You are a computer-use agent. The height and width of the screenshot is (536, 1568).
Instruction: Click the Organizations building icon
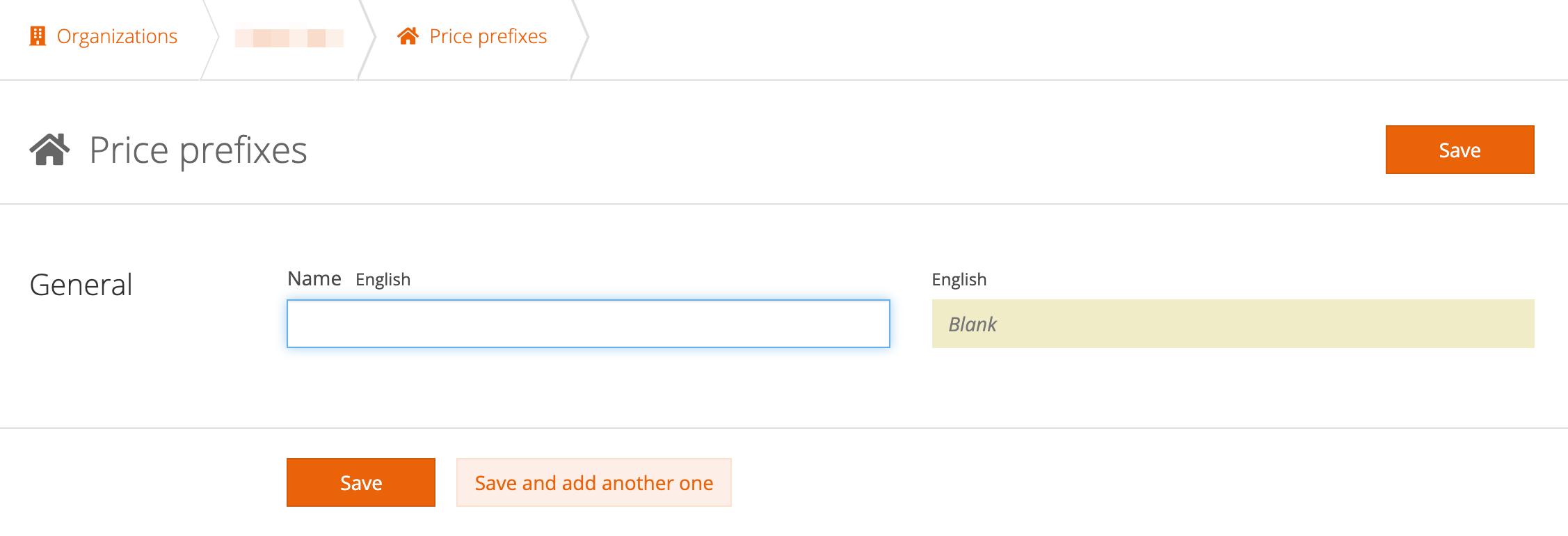(38, 36)
